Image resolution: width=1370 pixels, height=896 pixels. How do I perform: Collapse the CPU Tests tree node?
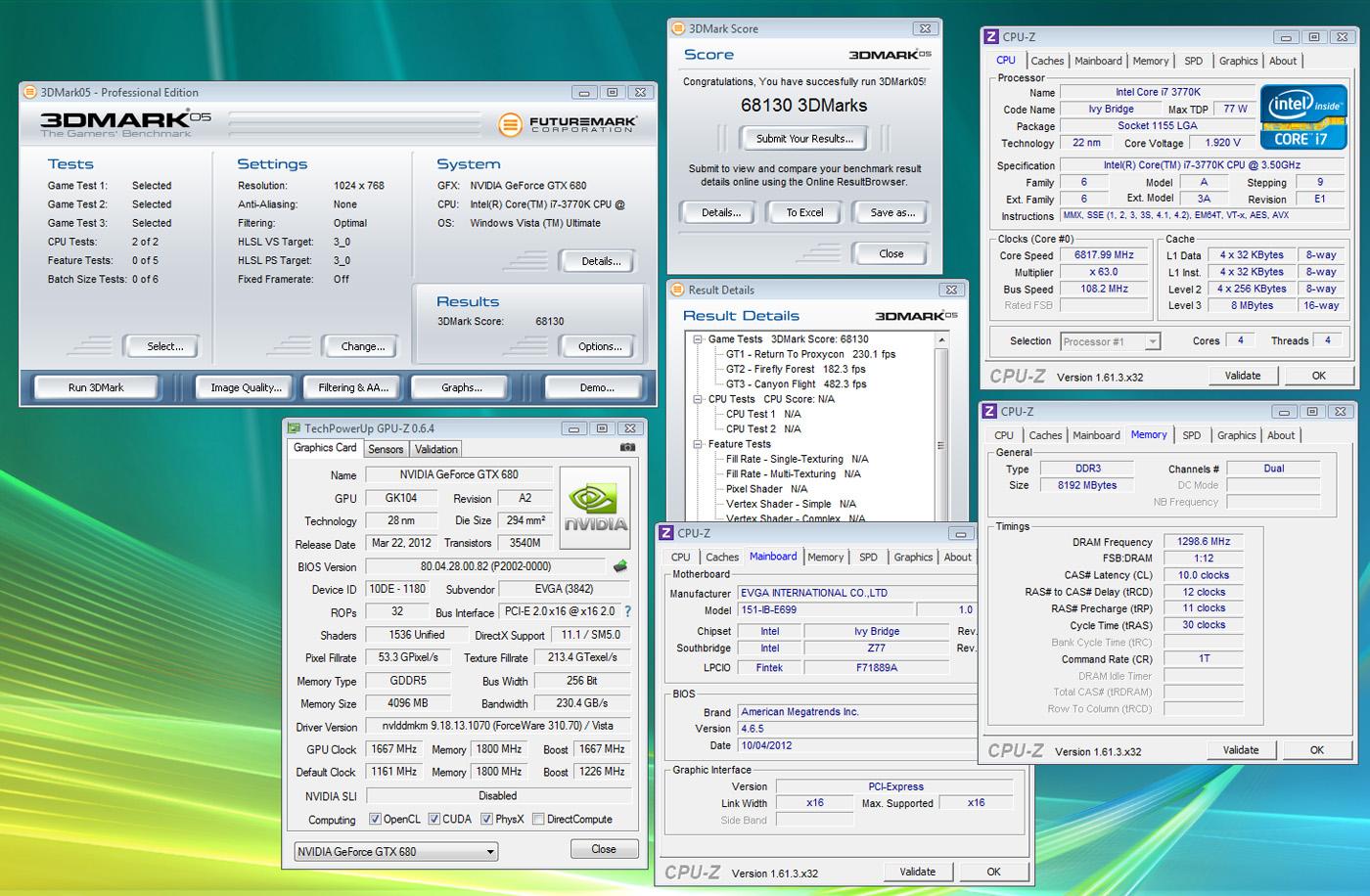coord(698,399)
